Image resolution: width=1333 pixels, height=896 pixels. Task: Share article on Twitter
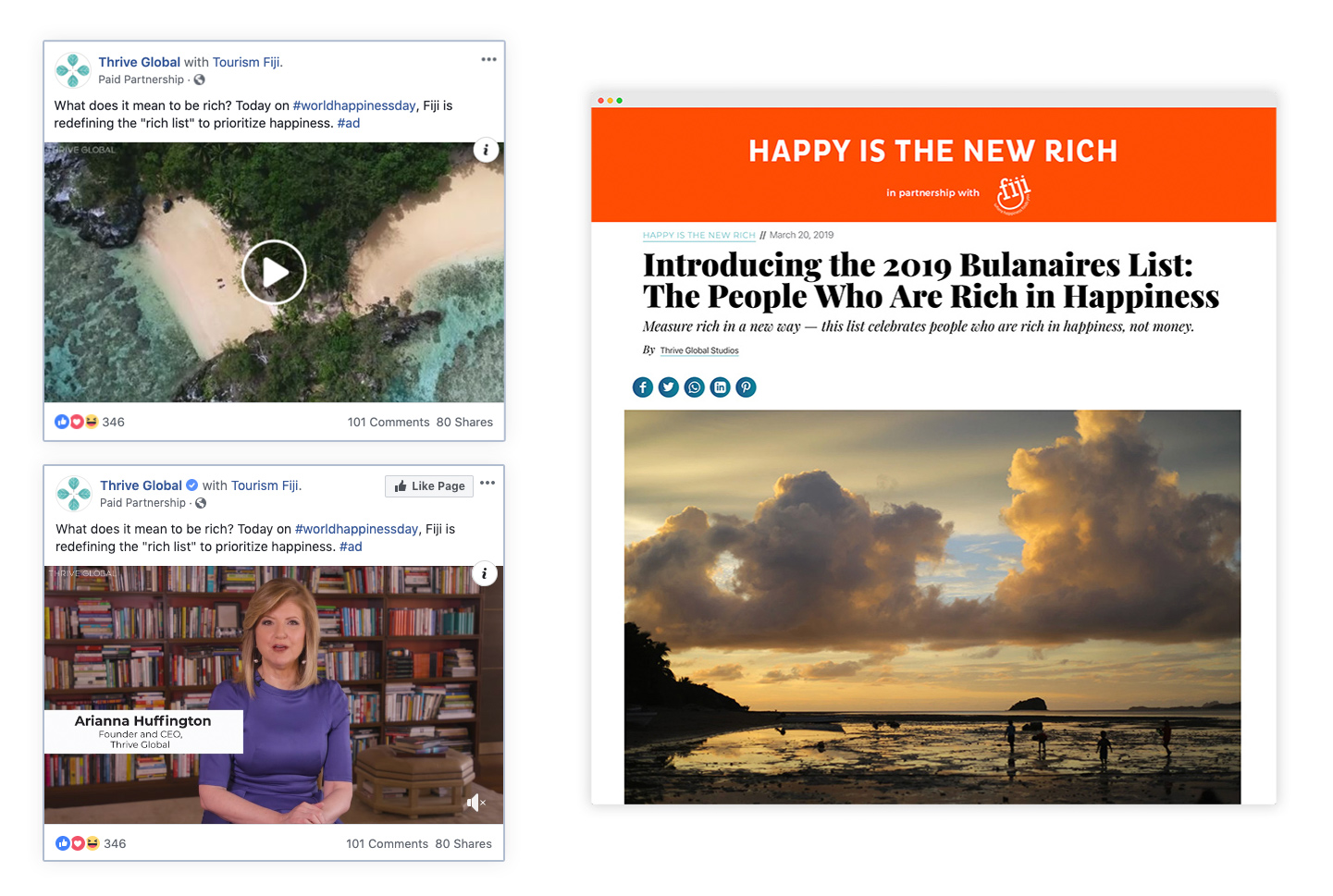[x=669, y=387]
